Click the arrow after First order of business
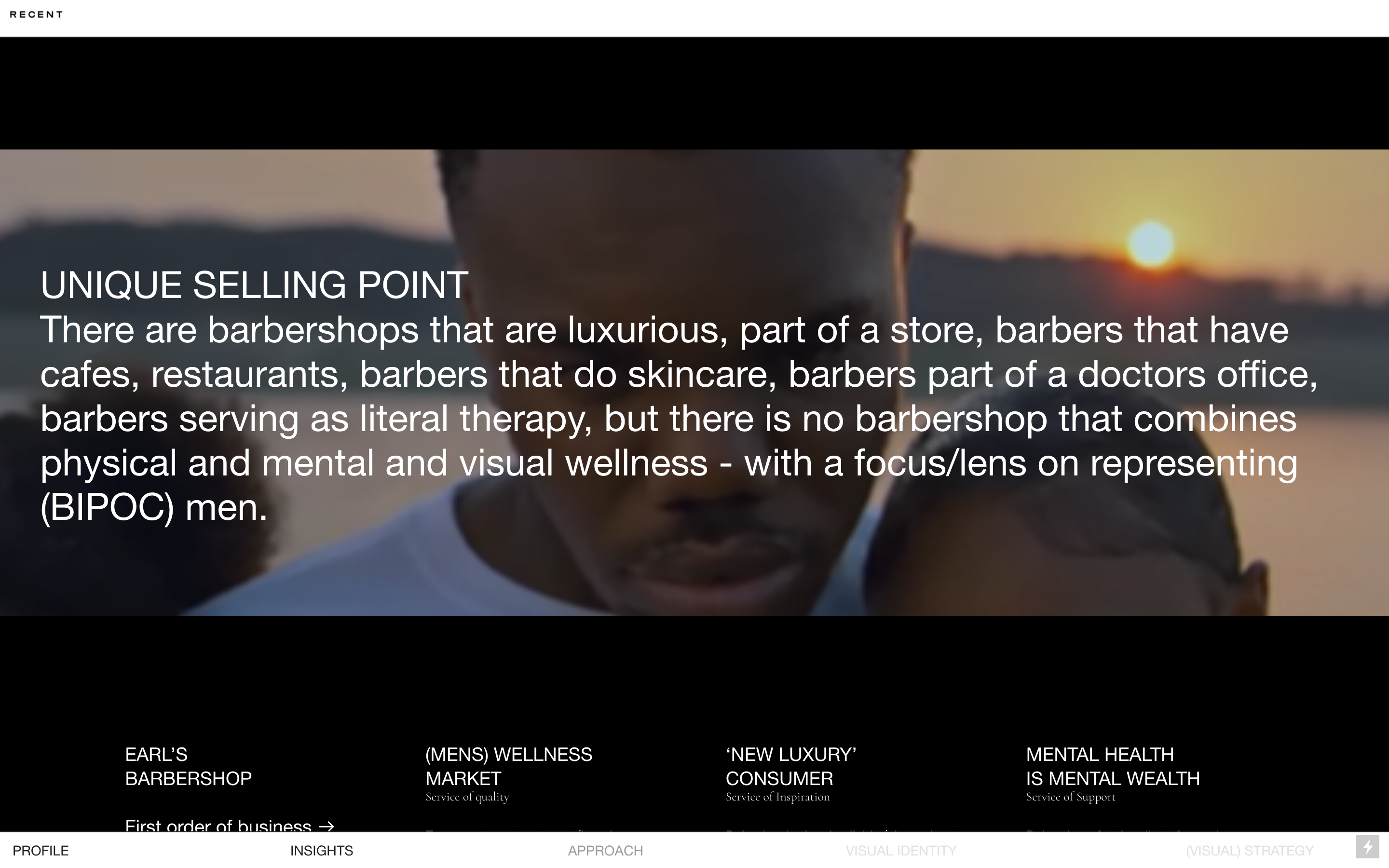 [327, 826]
